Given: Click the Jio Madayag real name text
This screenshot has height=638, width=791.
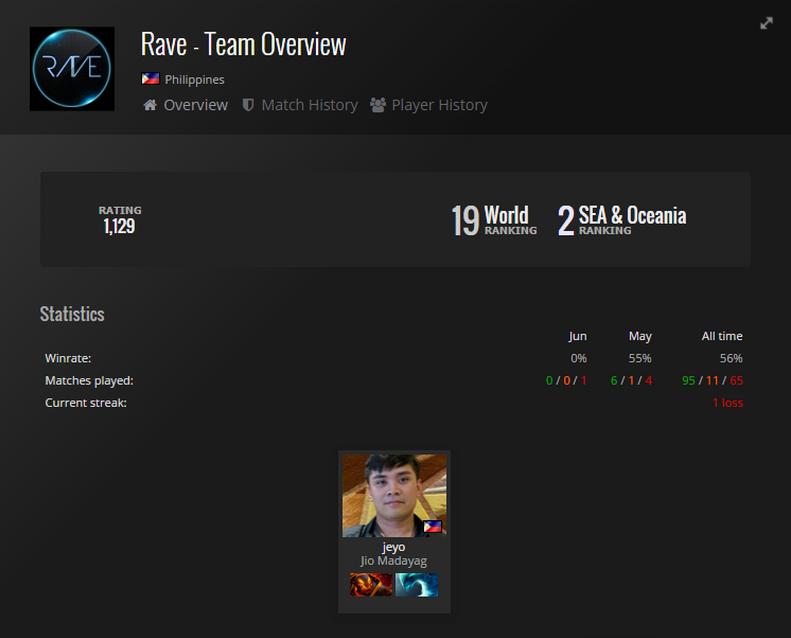Looking at the screenshot, I should [394, 561].
